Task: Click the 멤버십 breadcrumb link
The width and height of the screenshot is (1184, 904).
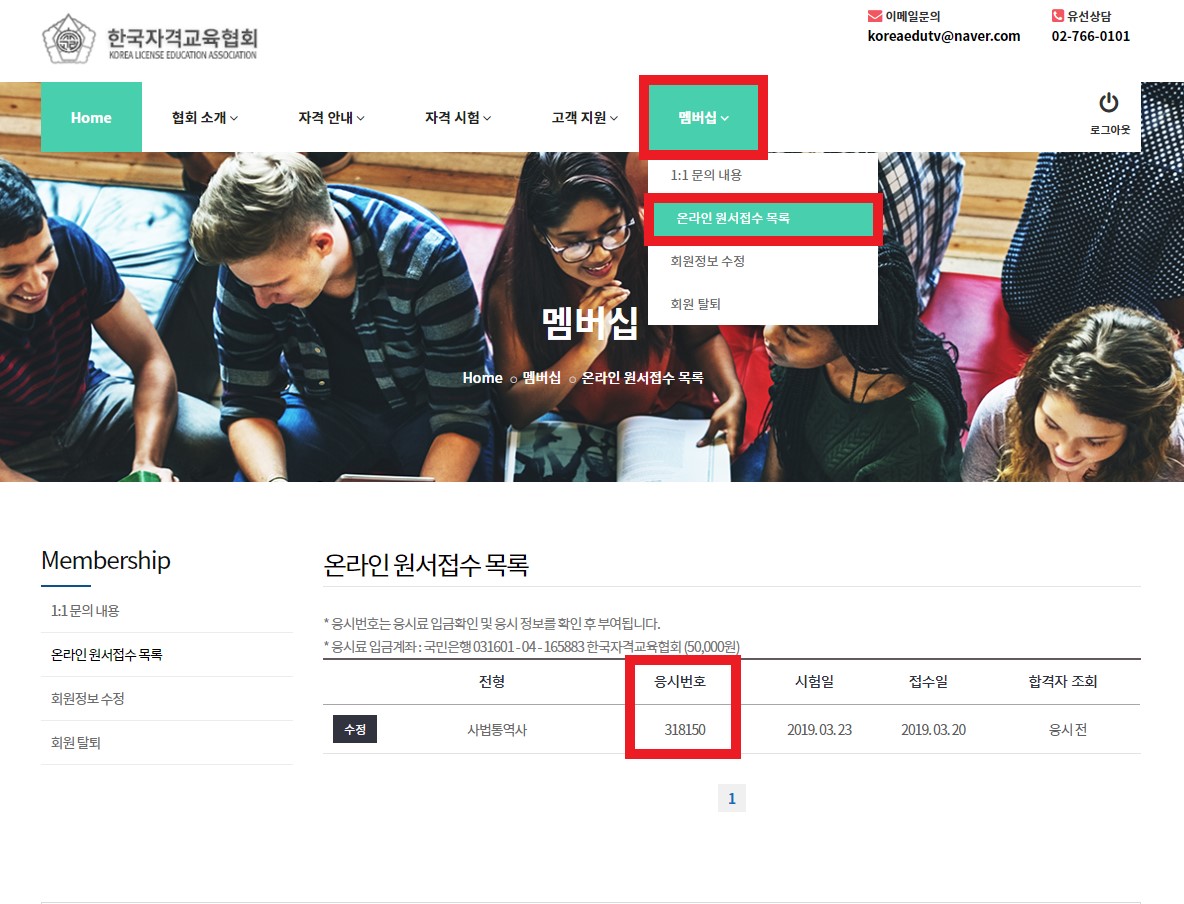Action: [x=542, y=378]
